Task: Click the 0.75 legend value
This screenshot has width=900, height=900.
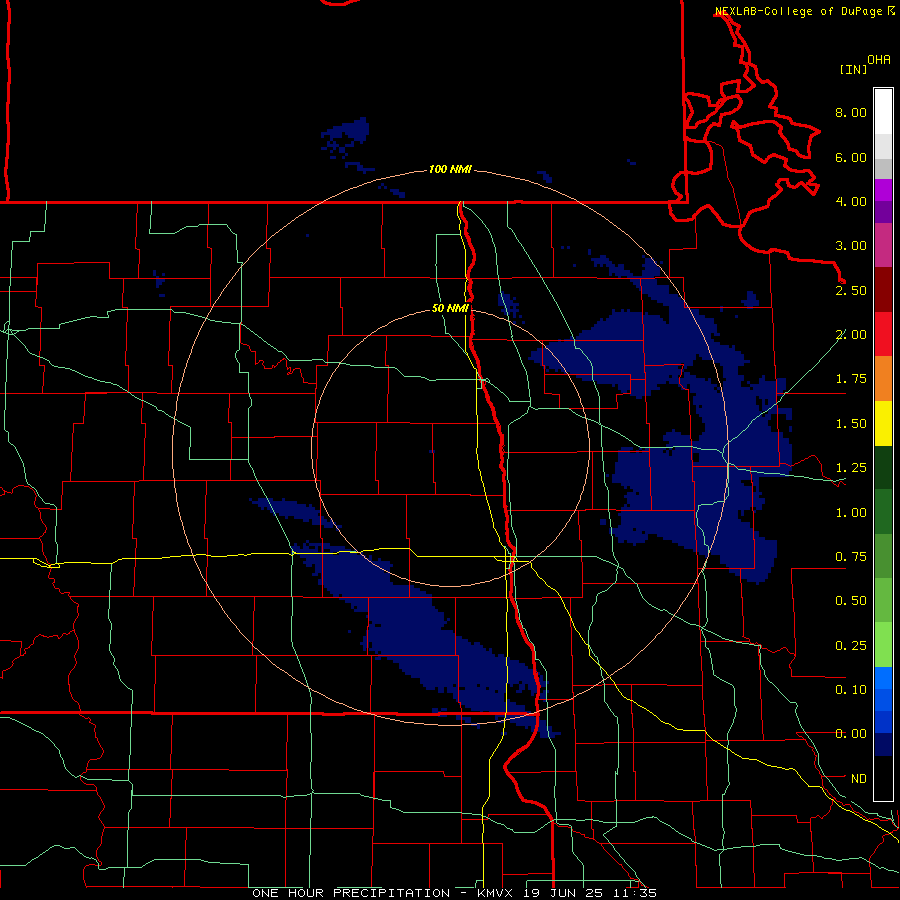Action: (851, 557)
